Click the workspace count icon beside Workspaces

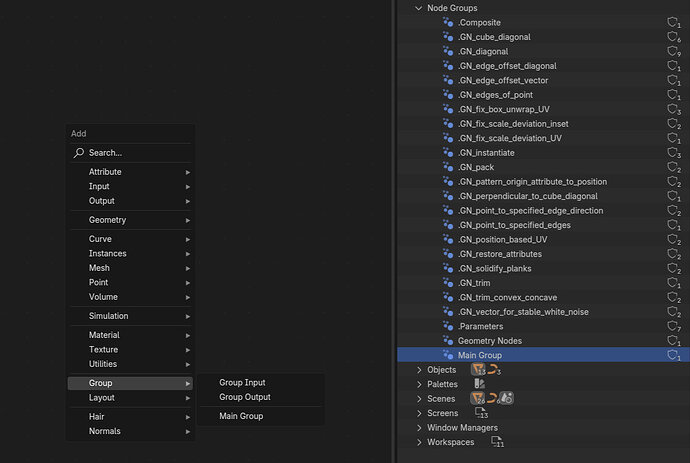497,441
